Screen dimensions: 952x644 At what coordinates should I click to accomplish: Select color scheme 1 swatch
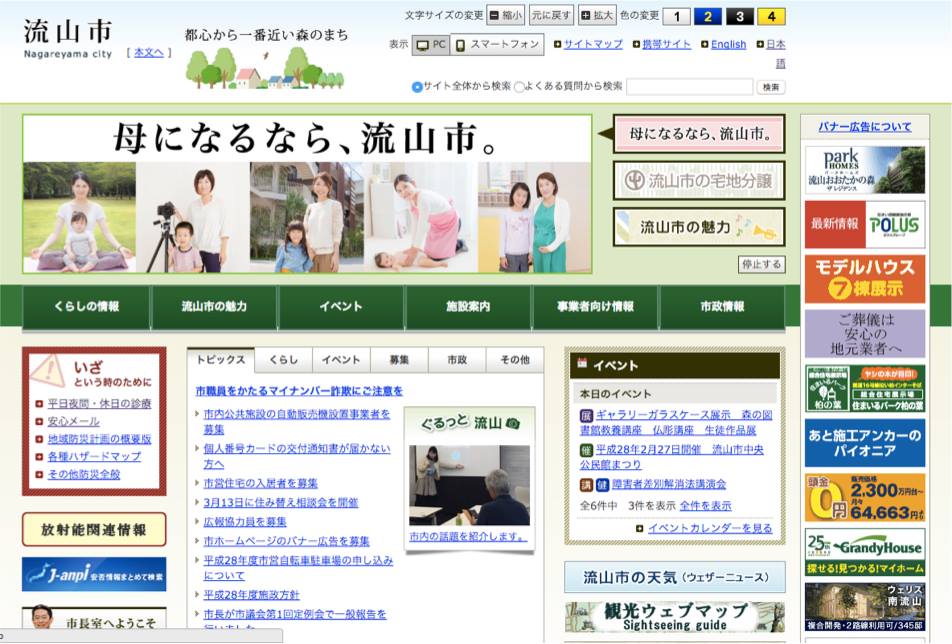676,16
